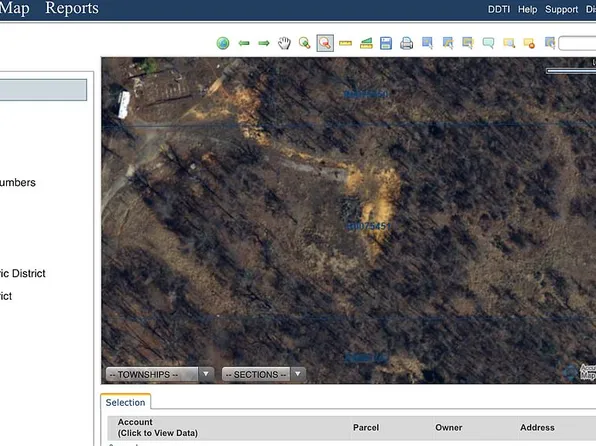Select the speech bubble annotation tool
This screenshot has height=446, width=596.
[x=488, y=43]
